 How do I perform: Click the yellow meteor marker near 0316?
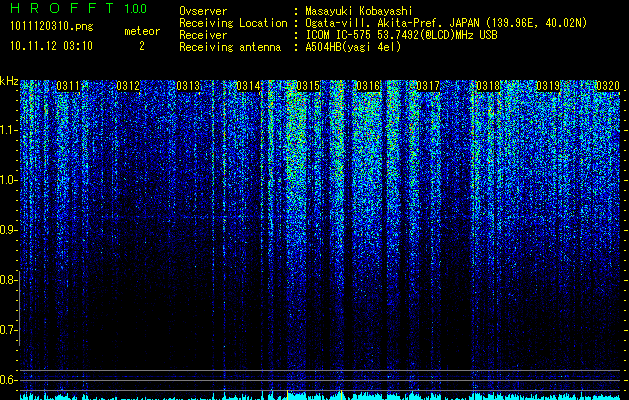pyautogui.click(x=341, y=395)
